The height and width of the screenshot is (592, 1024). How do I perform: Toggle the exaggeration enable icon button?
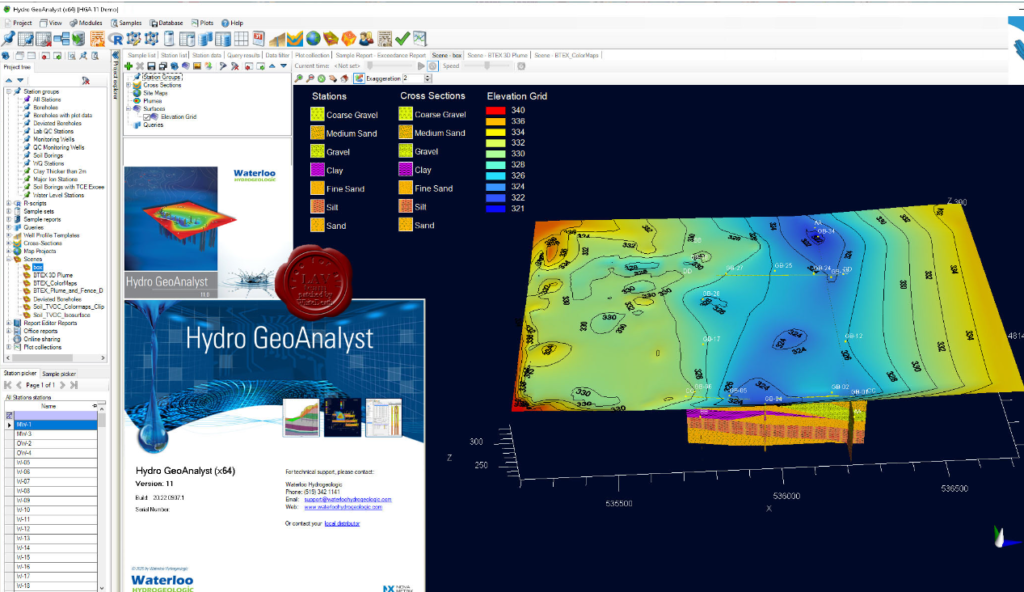click(359, 78)
